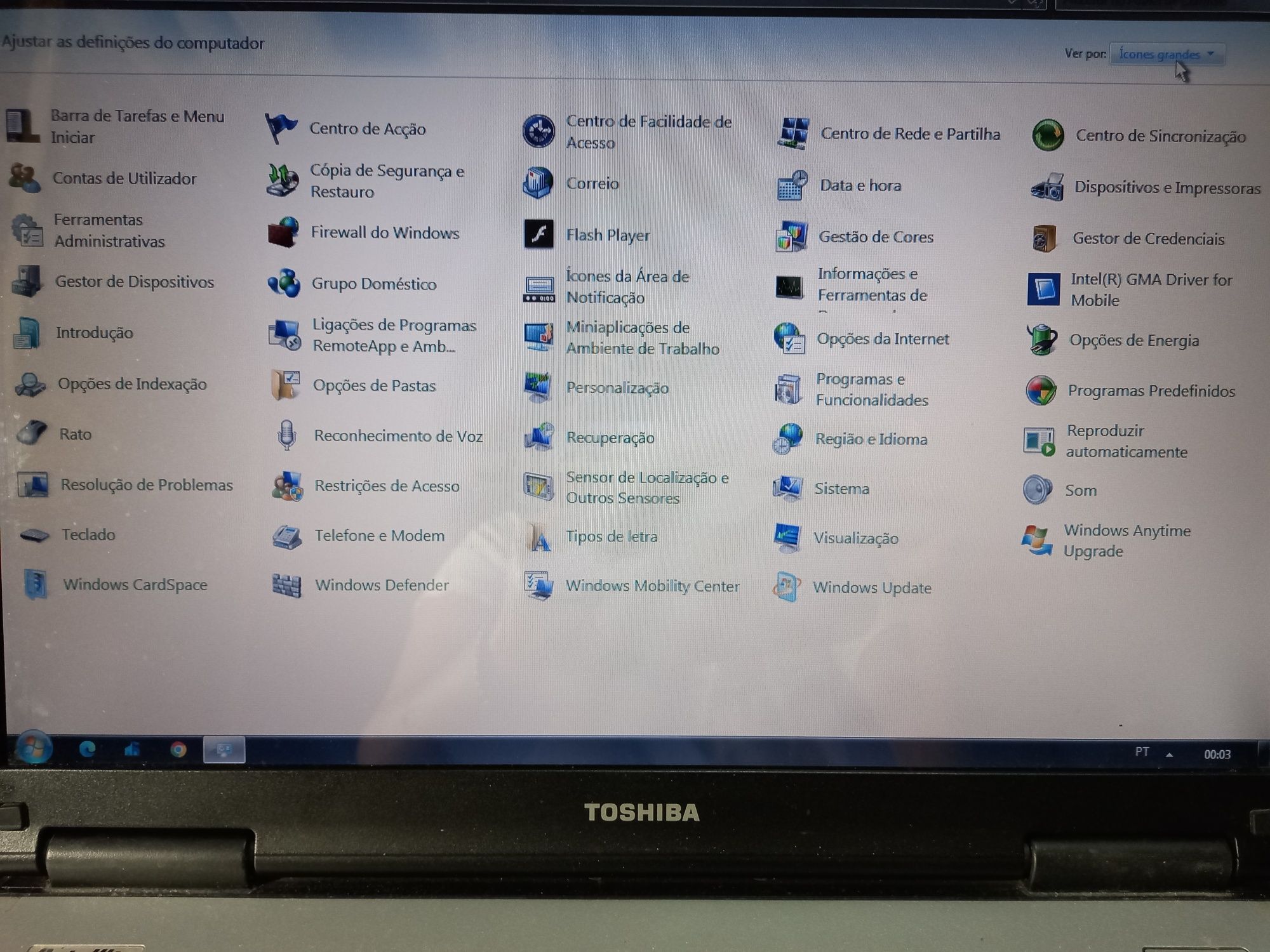The width and height of the screenshot is (1270, 952).
Task: Open the Centro de Facilidade de Acesso icon
Action: [x=538, y=131]
